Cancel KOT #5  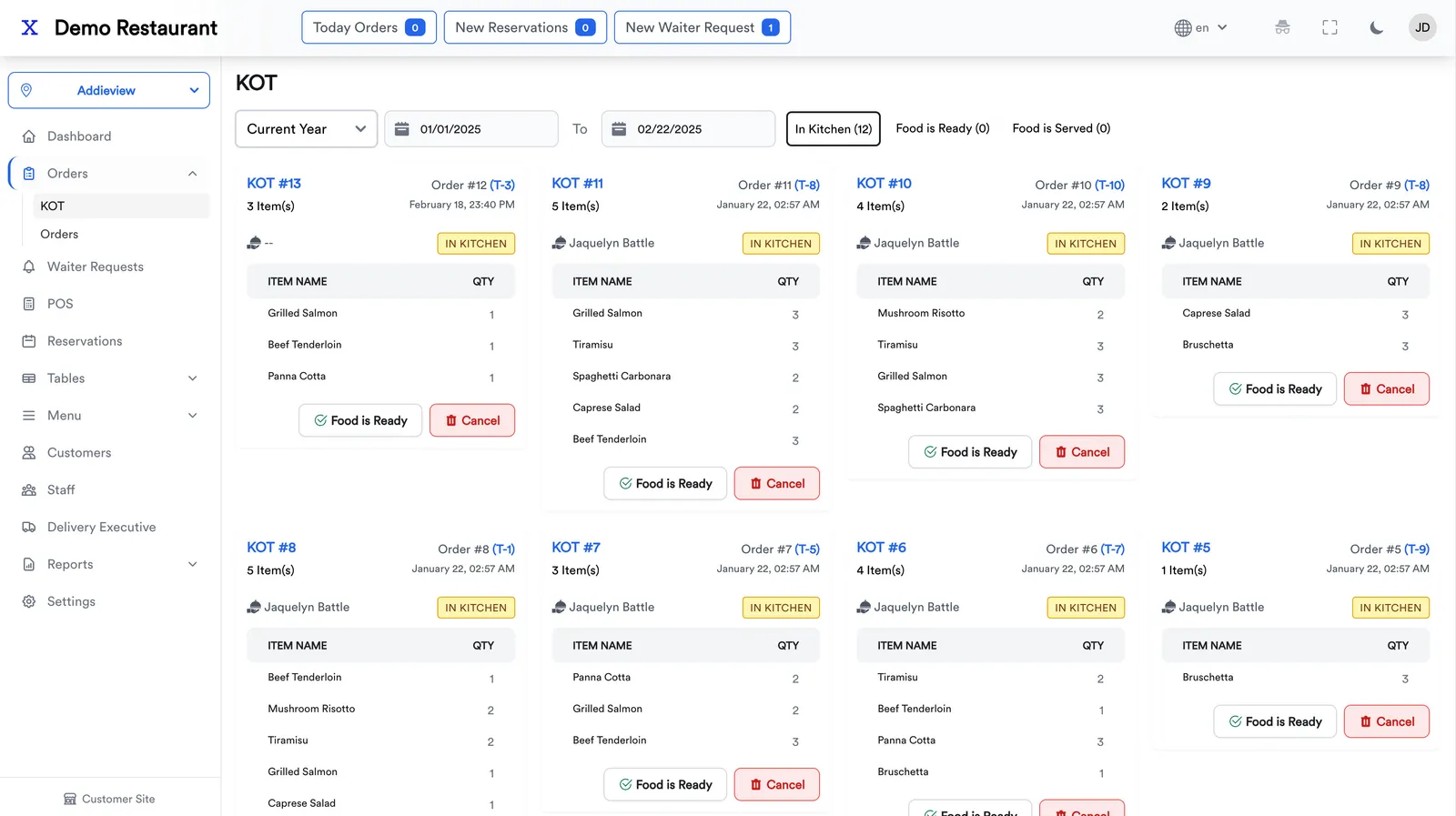point(1387,721)
